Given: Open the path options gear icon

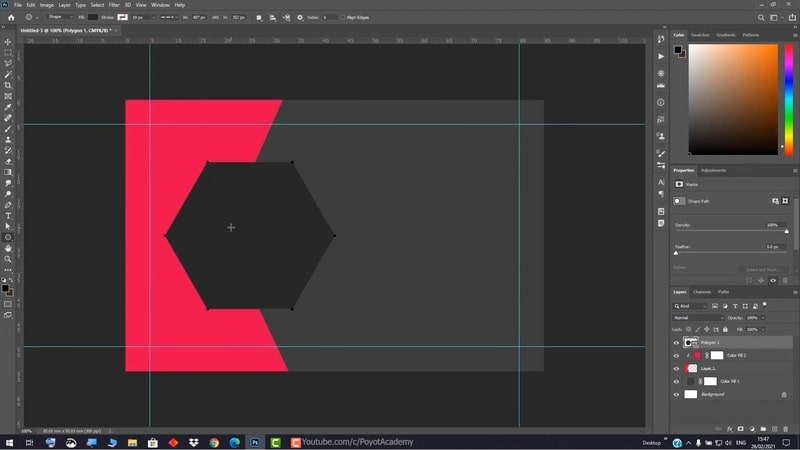Looking at the screenshot, I should (x=301, y=17).
